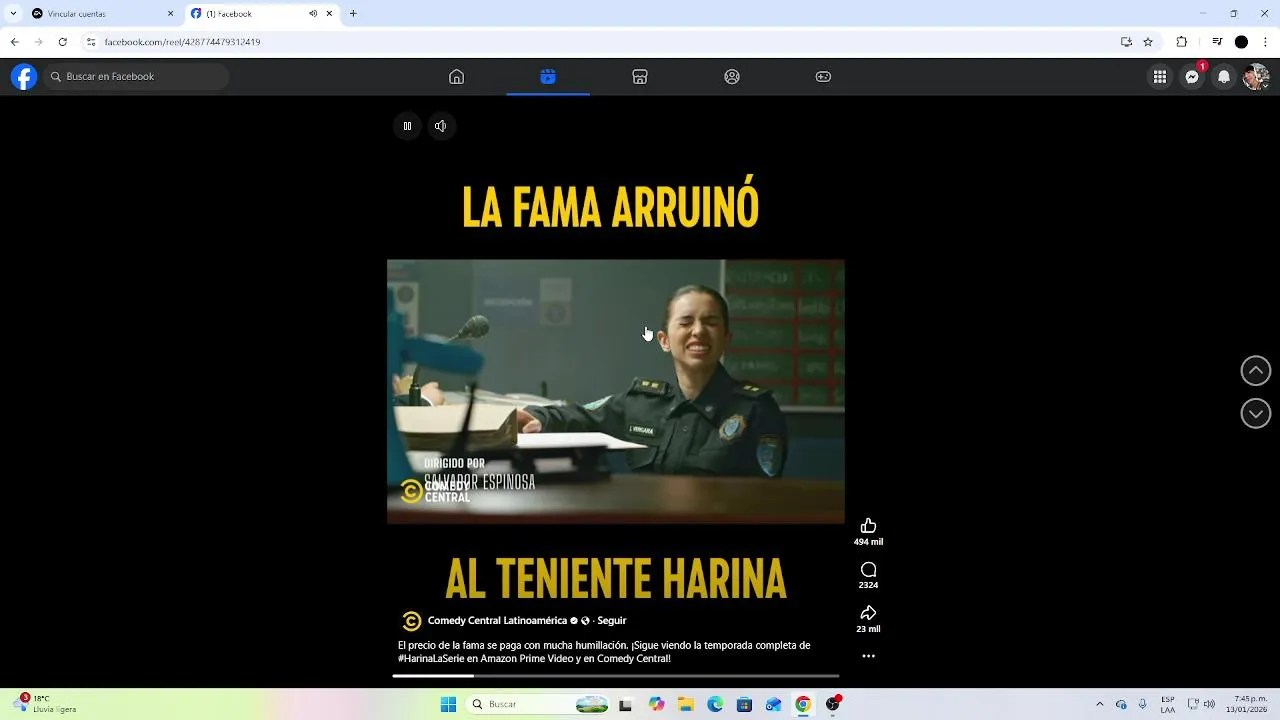
Task: Like the reel with thumbs-up icon
Action: tap(868, 526)
